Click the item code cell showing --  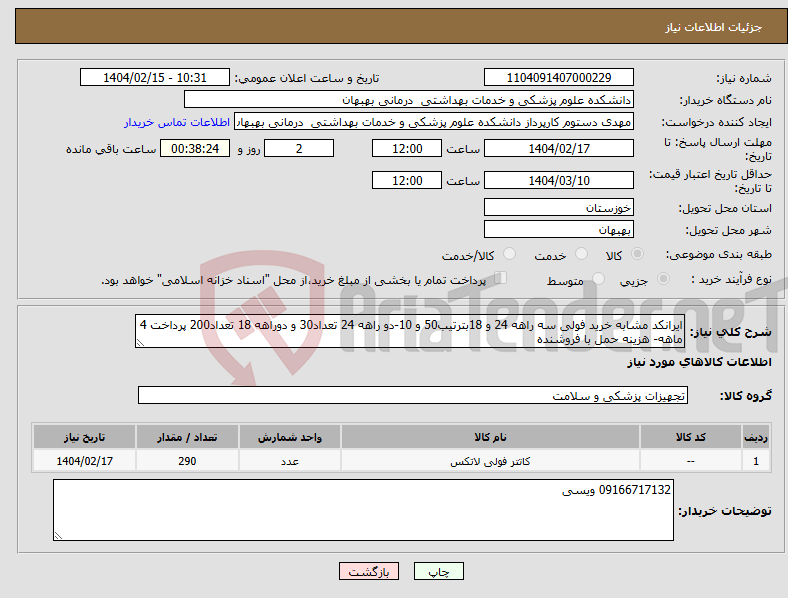pyautogui.click(x=691, y=461)
